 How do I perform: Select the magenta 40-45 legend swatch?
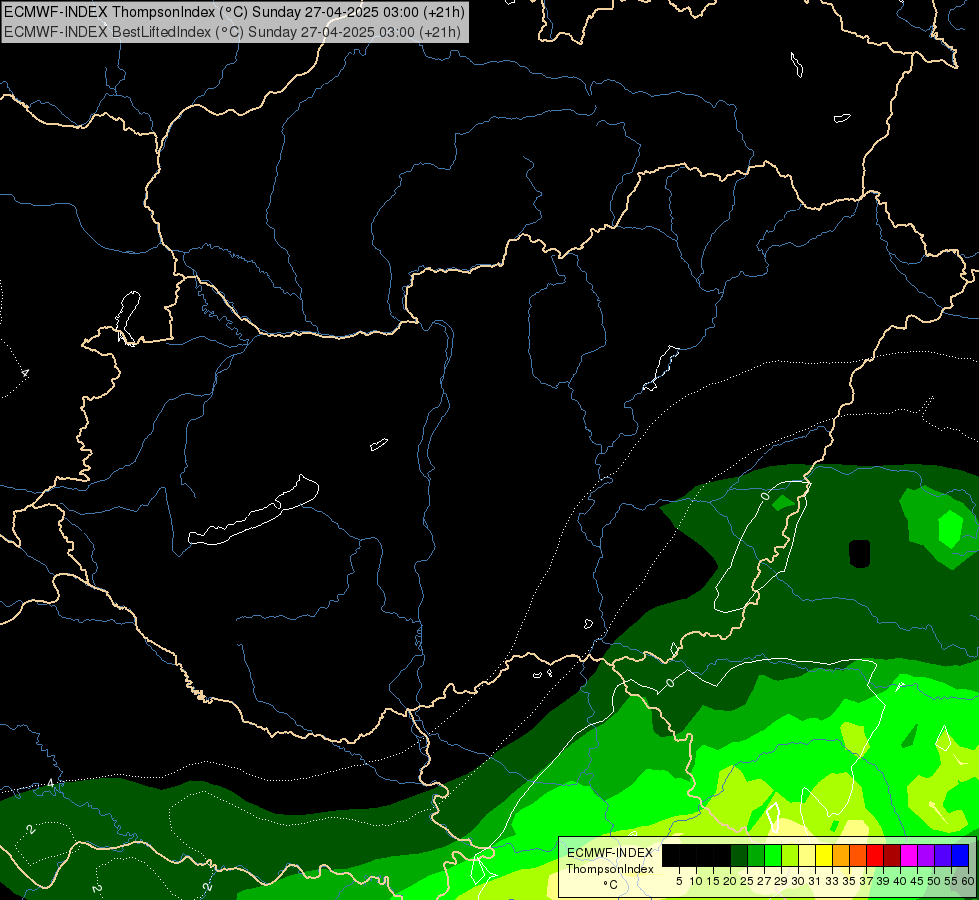tap(909, 855)
